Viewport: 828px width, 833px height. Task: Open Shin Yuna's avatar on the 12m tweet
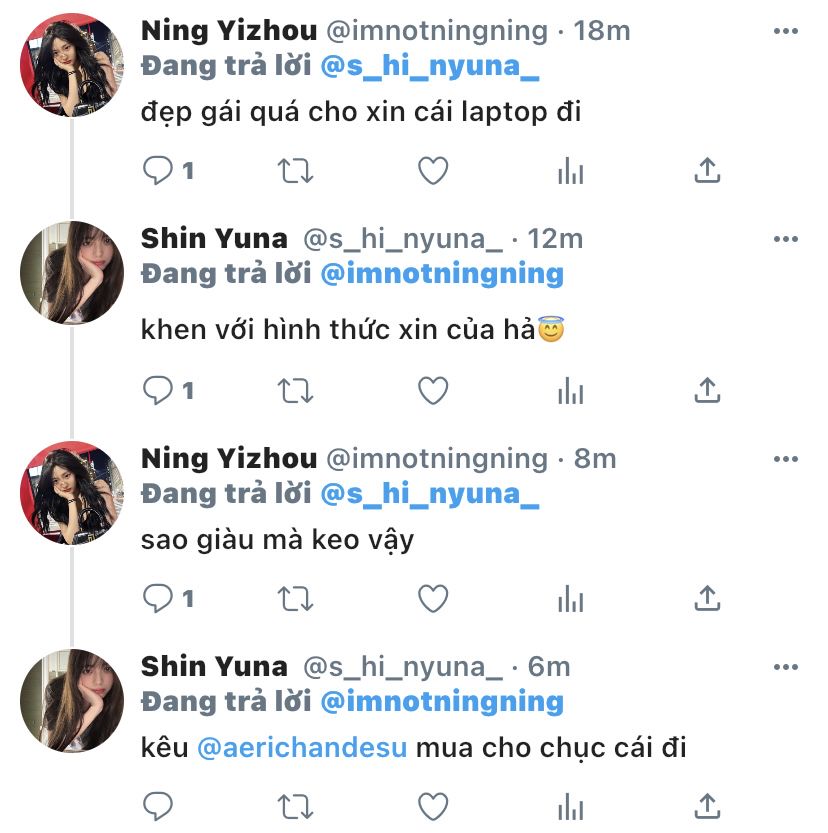72,274
